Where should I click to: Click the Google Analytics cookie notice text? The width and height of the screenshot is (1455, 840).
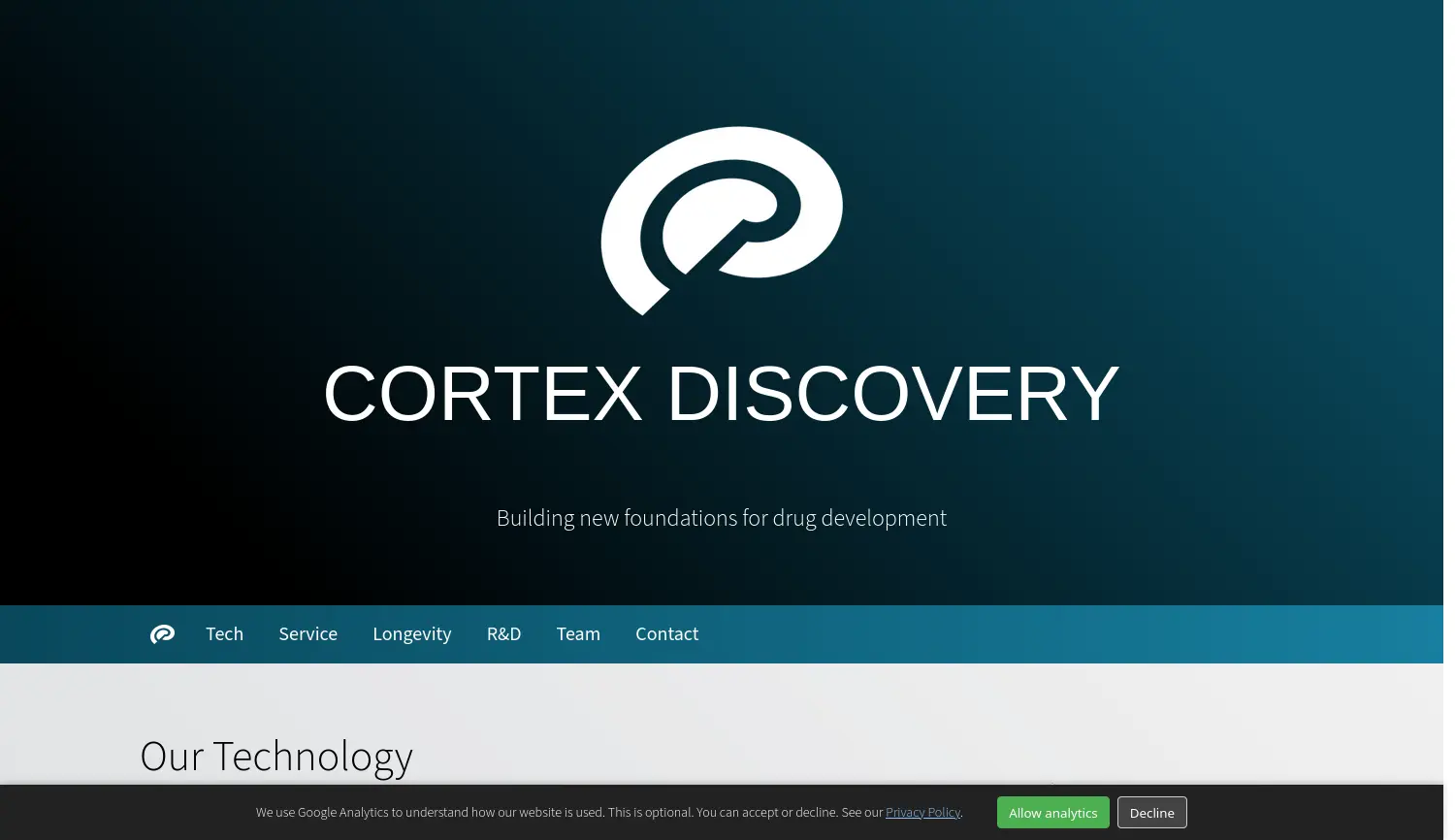click(x=609, y=813)
